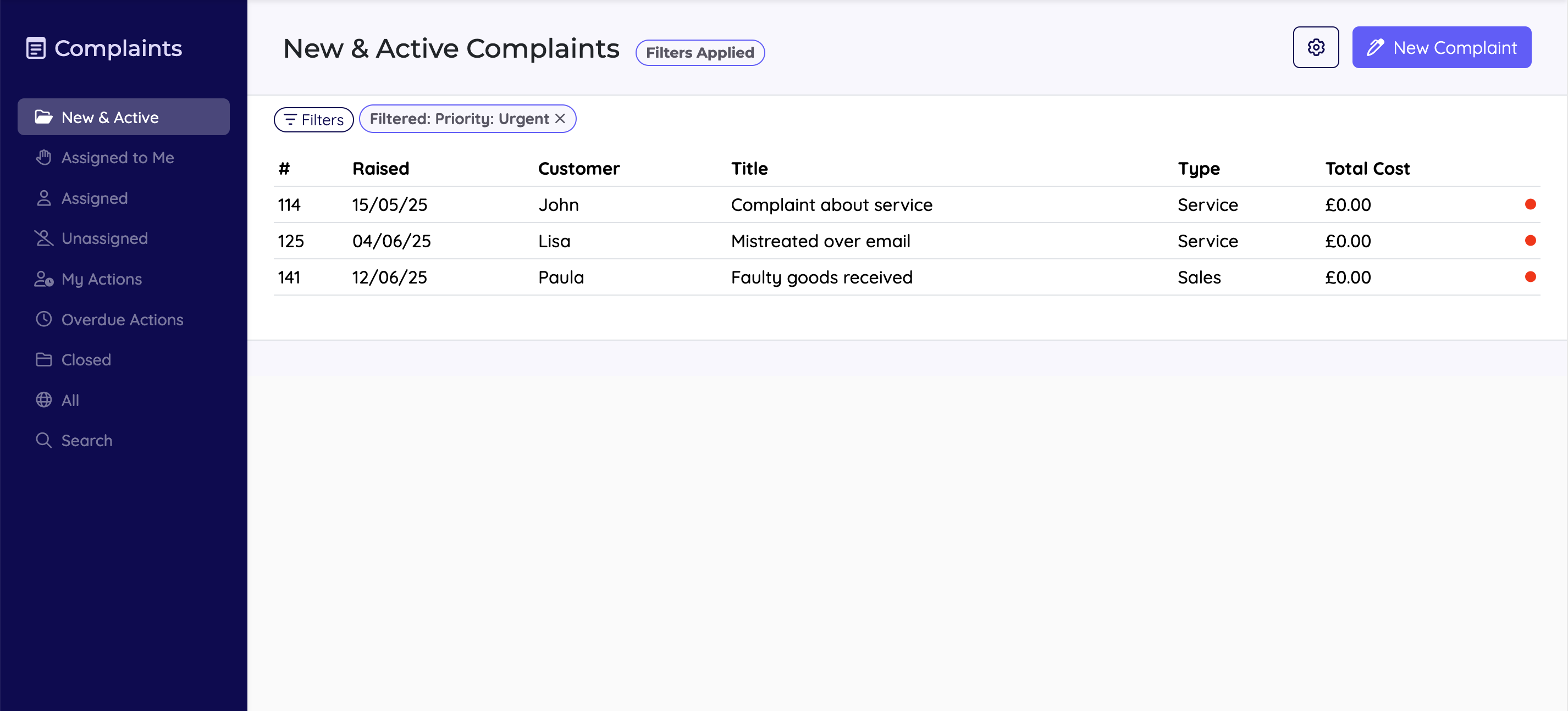Click the Filters Applied badge
Screen dimensions: 1568x711
[700, 52]
